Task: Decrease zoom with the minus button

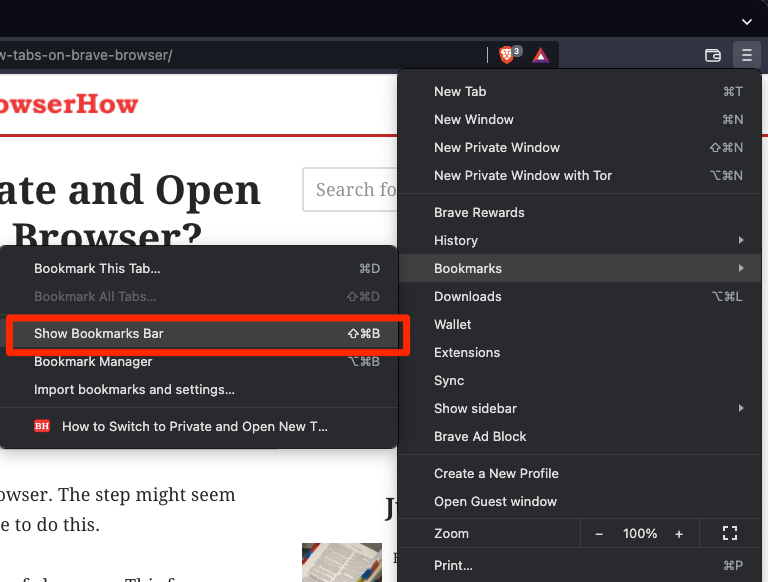Action: point(599,534)
